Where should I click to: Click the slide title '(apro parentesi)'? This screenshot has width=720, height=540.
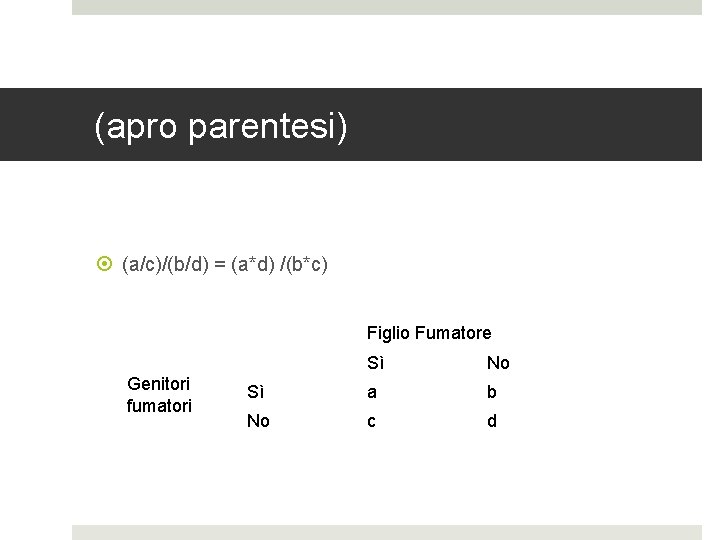click(221, 126)
